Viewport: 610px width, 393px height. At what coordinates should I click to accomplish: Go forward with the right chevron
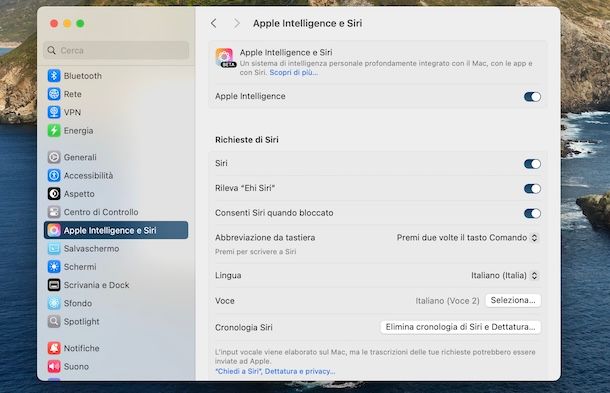point(237,23)
